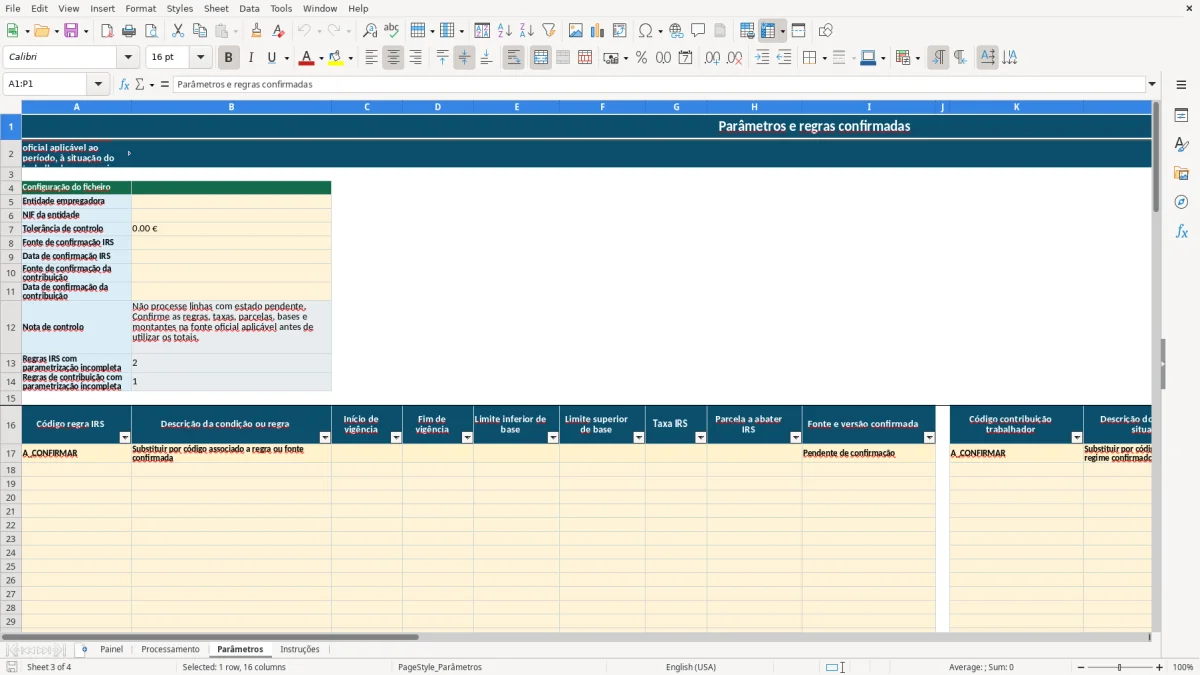Click the Export as PDF icon
The image size is (1200, 675).
point(107,31)
